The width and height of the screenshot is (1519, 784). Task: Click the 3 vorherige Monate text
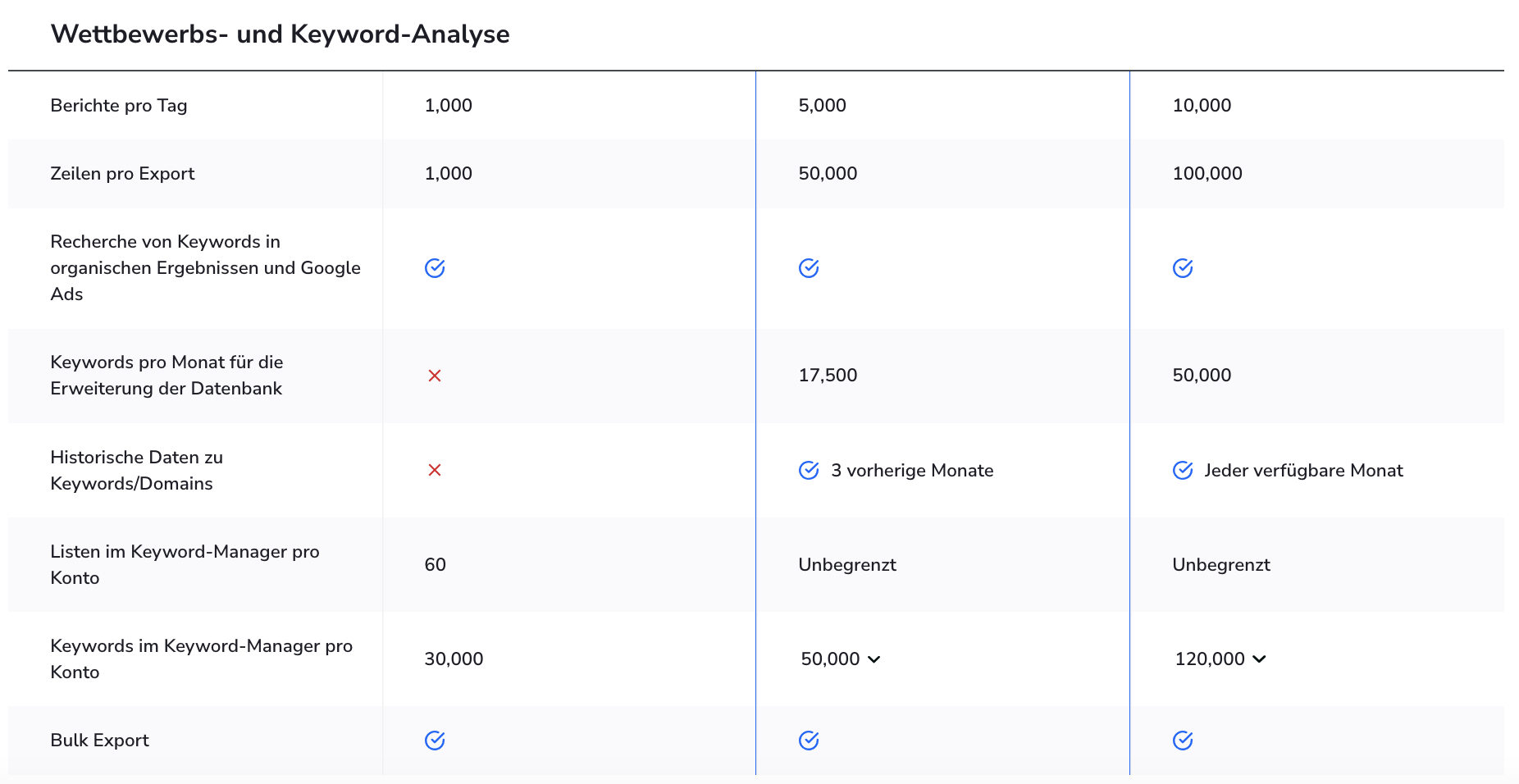[912, 471]
